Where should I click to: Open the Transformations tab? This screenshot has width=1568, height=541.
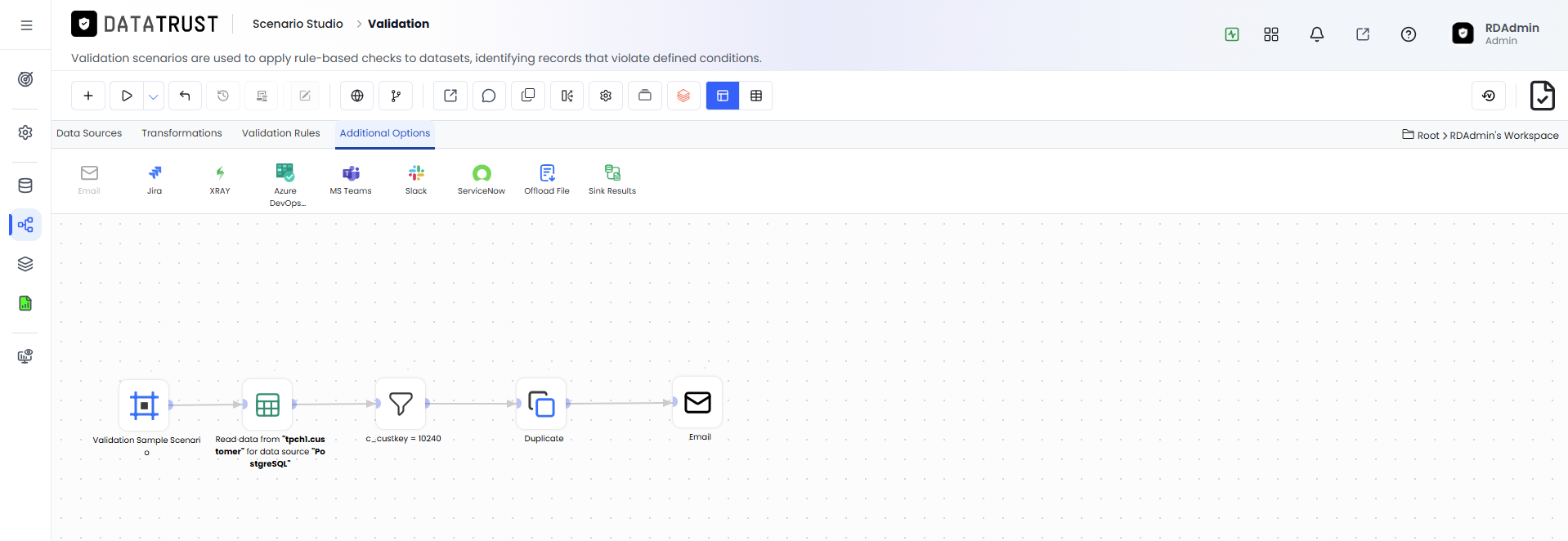[x=181, y=133]
